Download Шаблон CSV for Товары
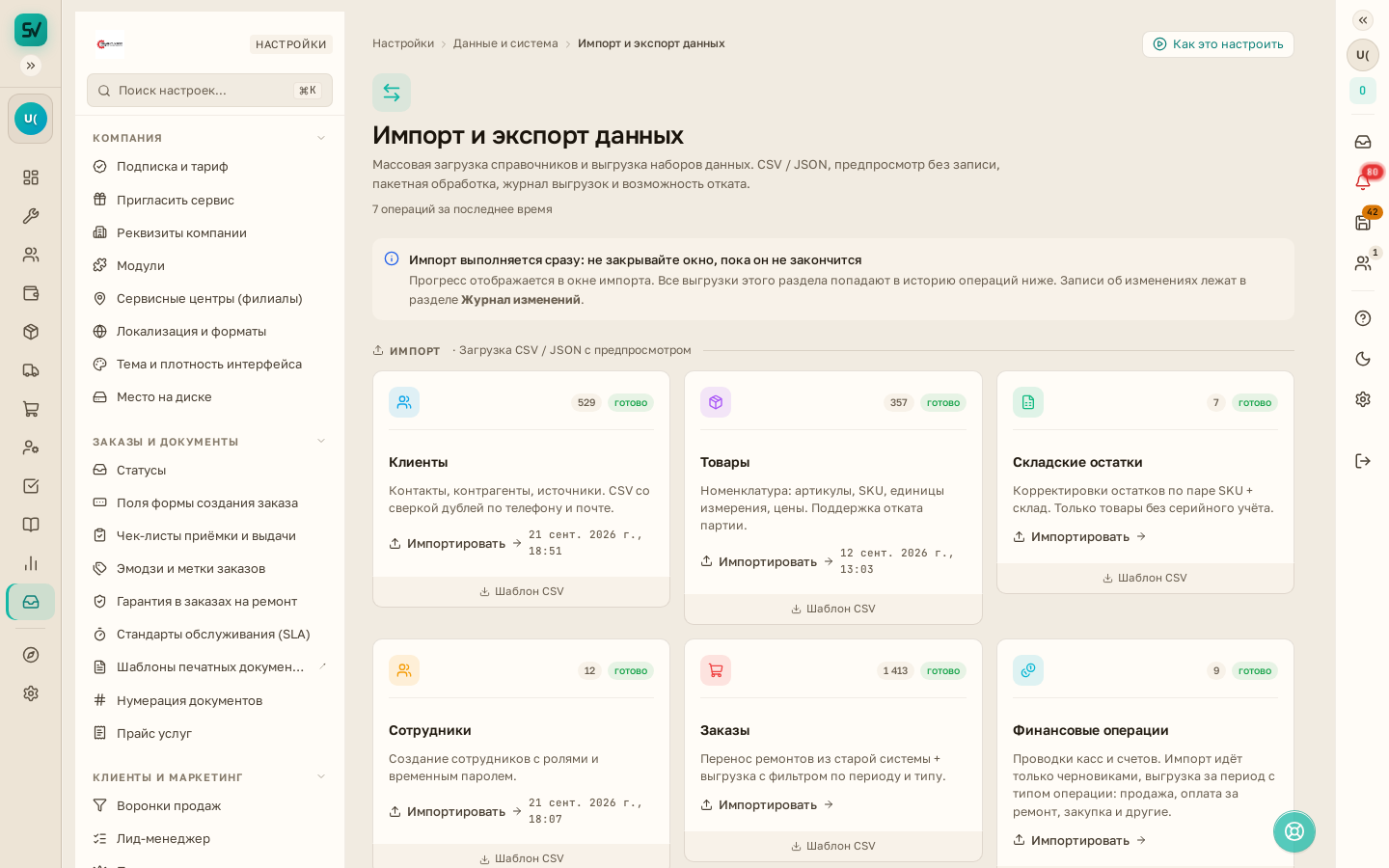 [x=833, y=609]
